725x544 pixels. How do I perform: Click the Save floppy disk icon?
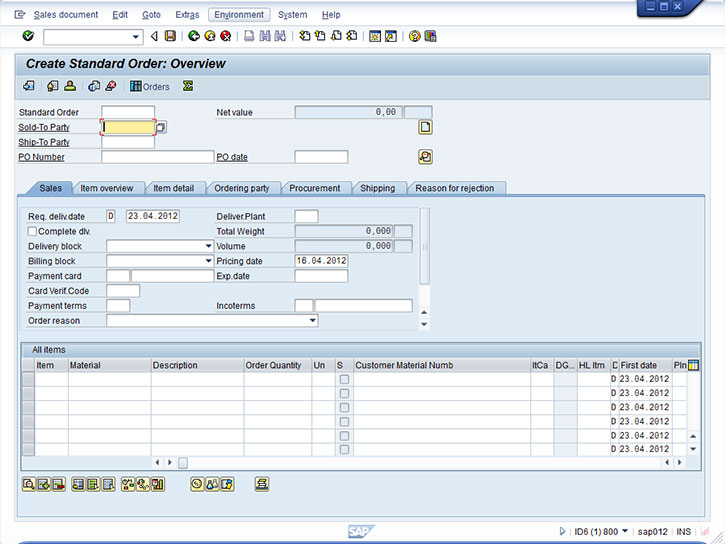click(170, 36)
